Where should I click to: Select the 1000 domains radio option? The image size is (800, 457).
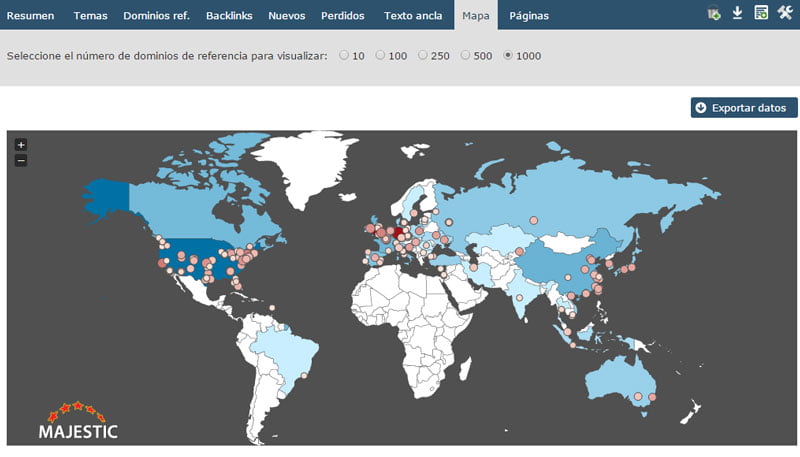509,56
